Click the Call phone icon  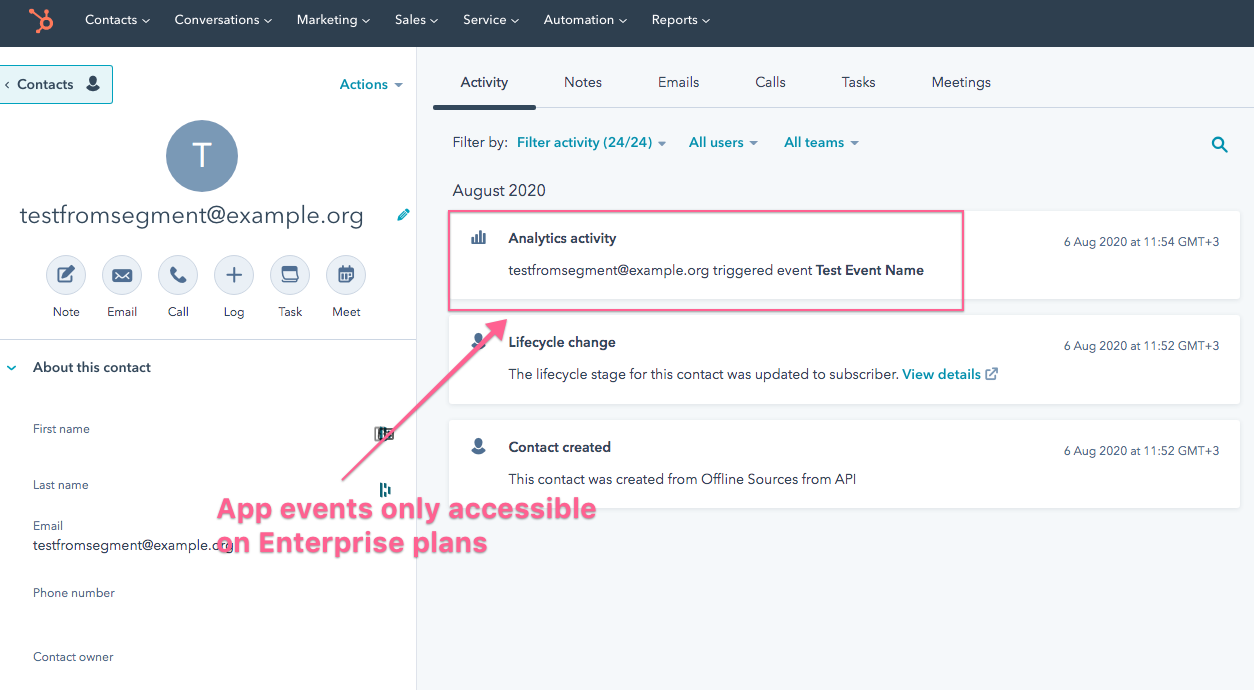pyautogui.click(x=178, y=275)
